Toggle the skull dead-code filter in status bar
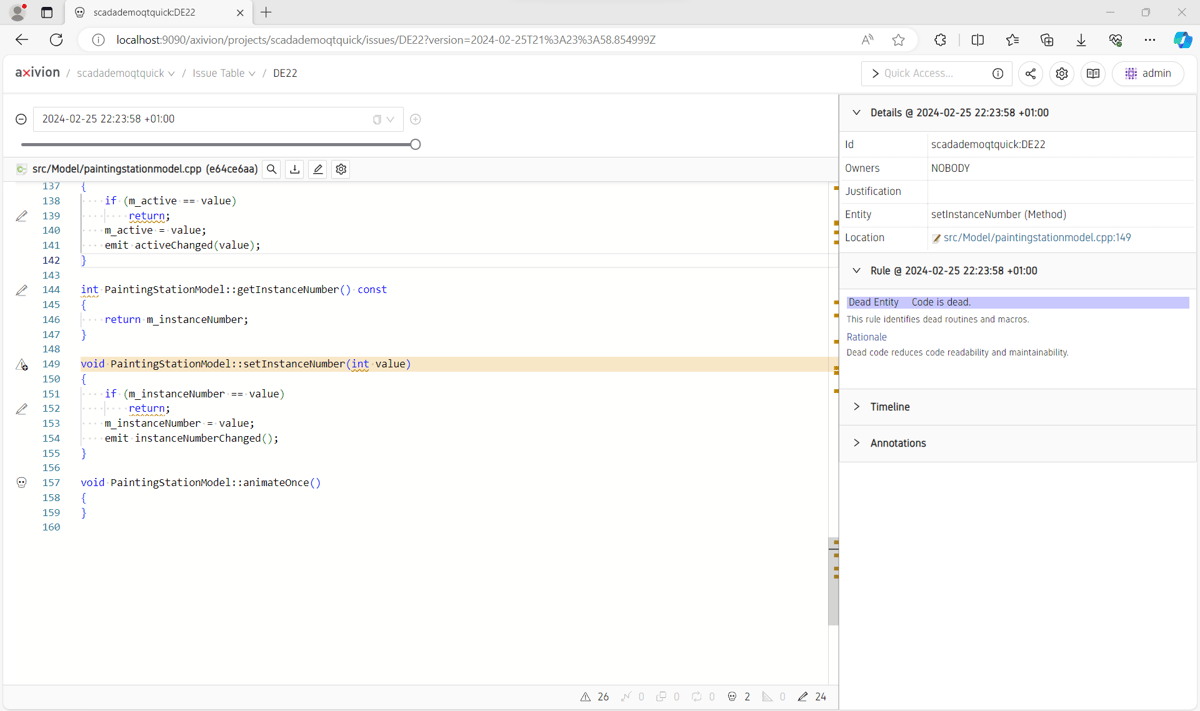This screenshot has width=1200, height=711. 739,697
